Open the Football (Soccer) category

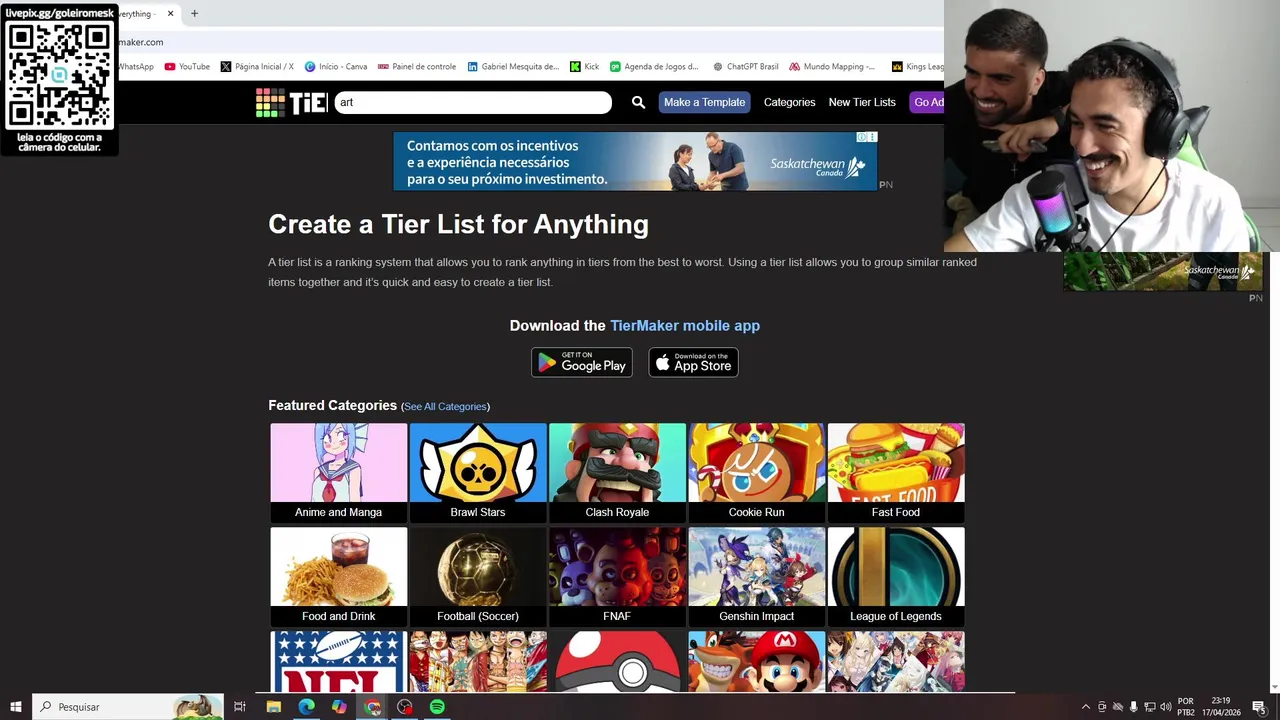click(x=478, y=577)
